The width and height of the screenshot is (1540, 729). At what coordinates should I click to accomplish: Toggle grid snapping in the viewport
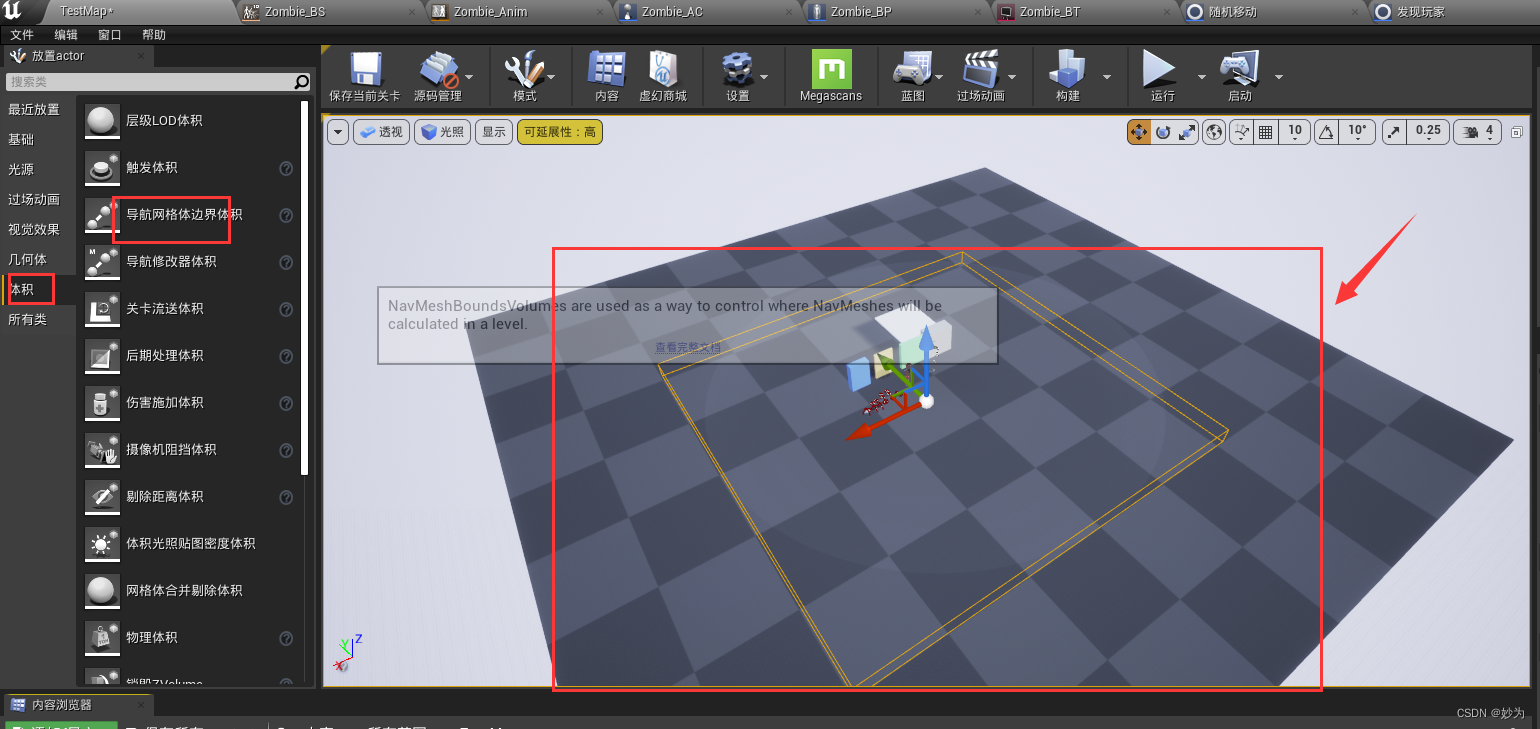point(1265,132)
